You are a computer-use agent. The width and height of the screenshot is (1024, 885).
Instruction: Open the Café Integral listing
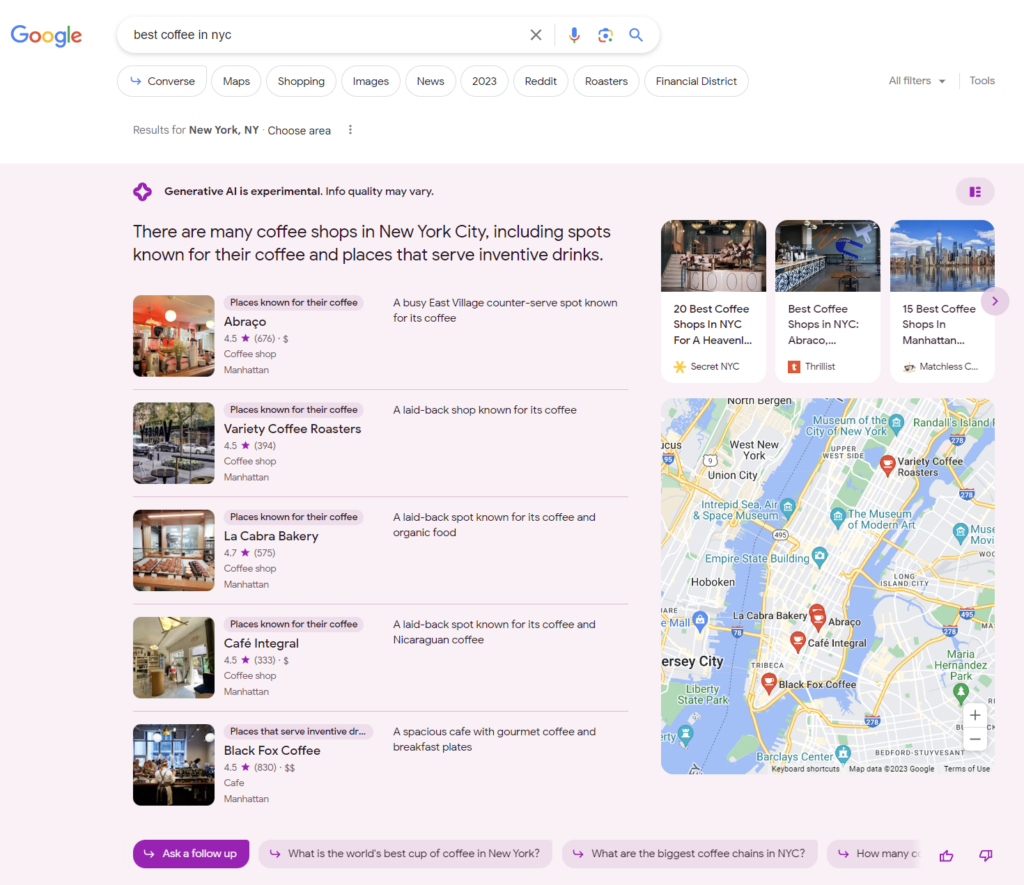261,643
